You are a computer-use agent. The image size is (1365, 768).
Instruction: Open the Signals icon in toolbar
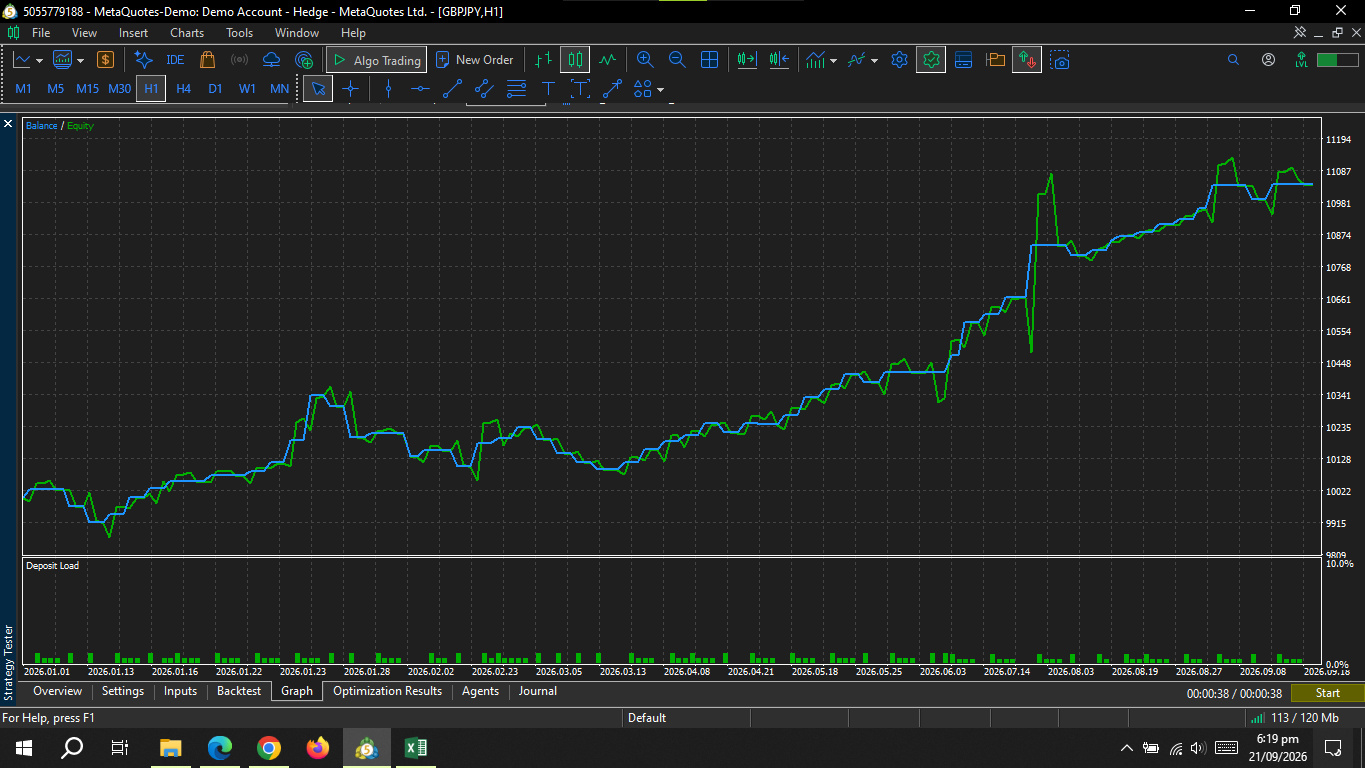point(239,60)
